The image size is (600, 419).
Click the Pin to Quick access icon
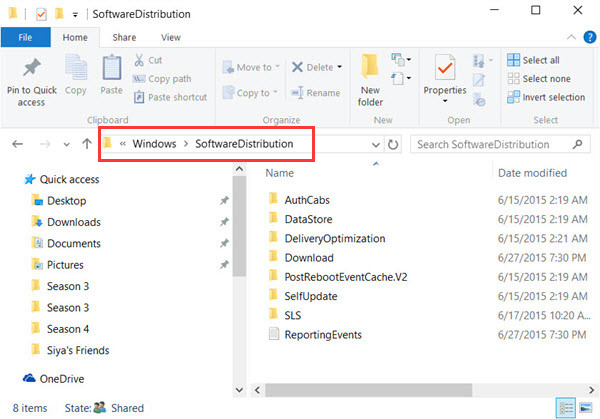click(x=32, y=67)
